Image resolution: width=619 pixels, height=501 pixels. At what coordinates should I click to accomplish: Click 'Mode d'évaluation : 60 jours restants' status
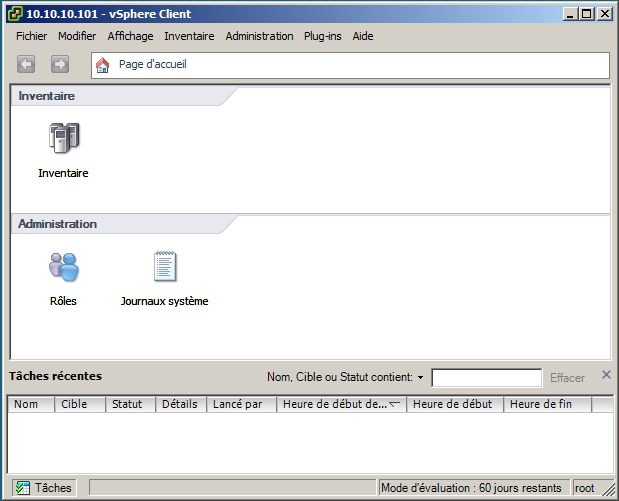coord(474,488)
